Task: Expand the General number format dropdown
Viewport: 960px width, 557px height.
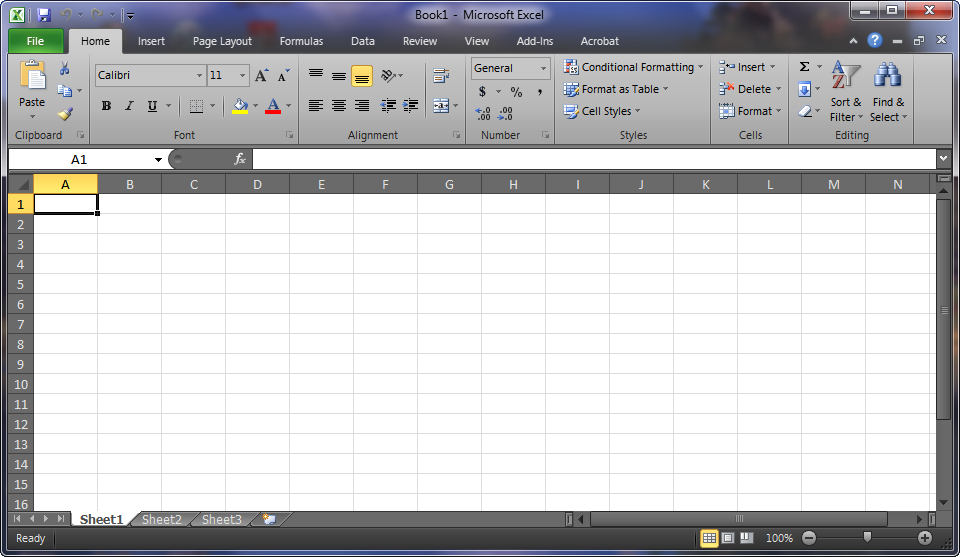Action: 542,68
